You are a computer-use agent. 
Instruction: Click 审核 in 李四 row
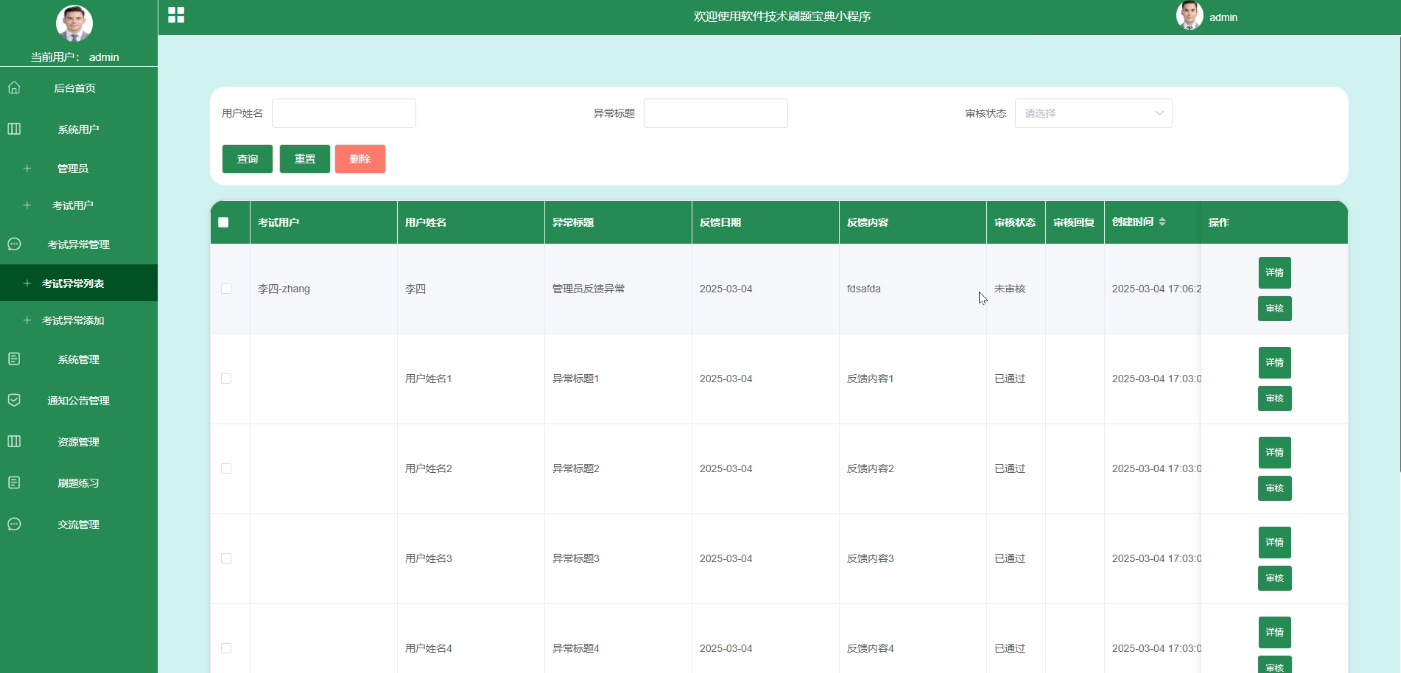point(1274,308)
